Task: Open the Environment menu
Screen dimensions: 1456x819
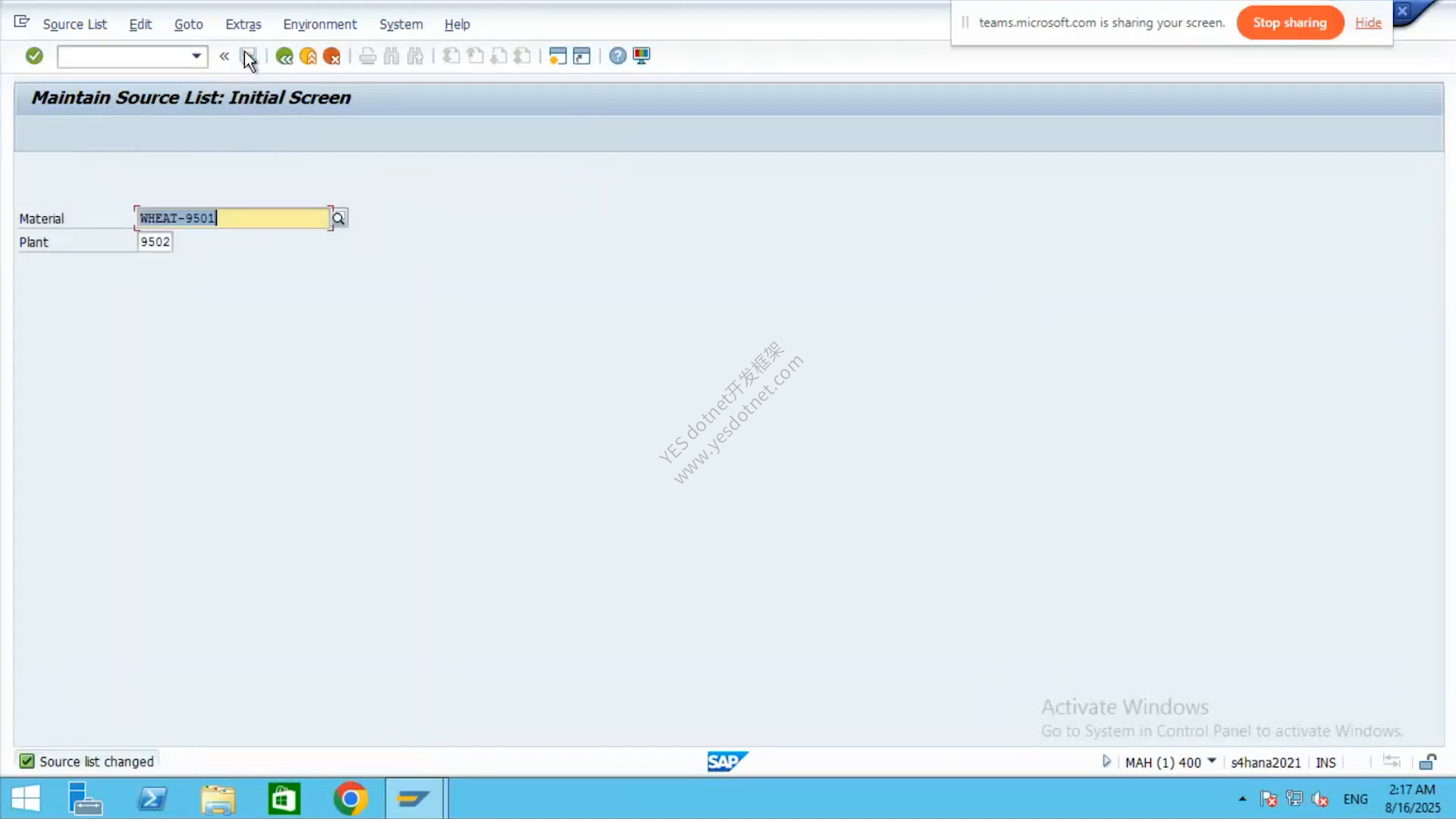Action: click(320, 24)
